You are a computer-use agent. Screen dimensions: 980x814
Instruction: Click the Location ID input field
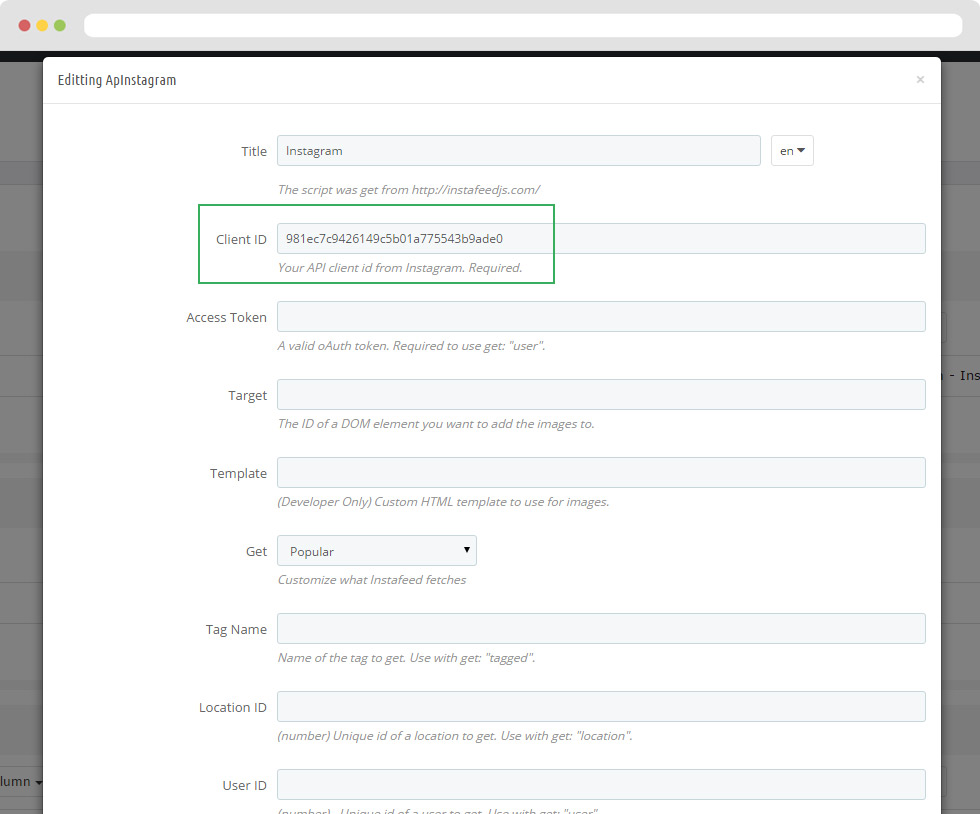point(601,707)
